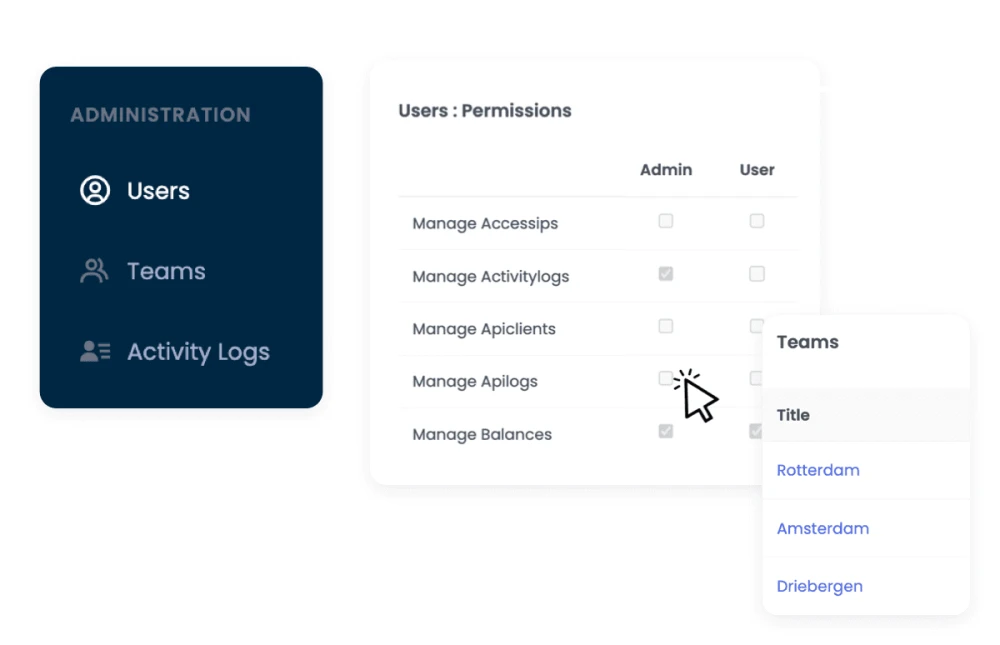Tick User checkbox for Manage Accessips
Image resolution: width=1000 pixels, height=645 pixels.
pyautogui.click(x=757, y=221)
